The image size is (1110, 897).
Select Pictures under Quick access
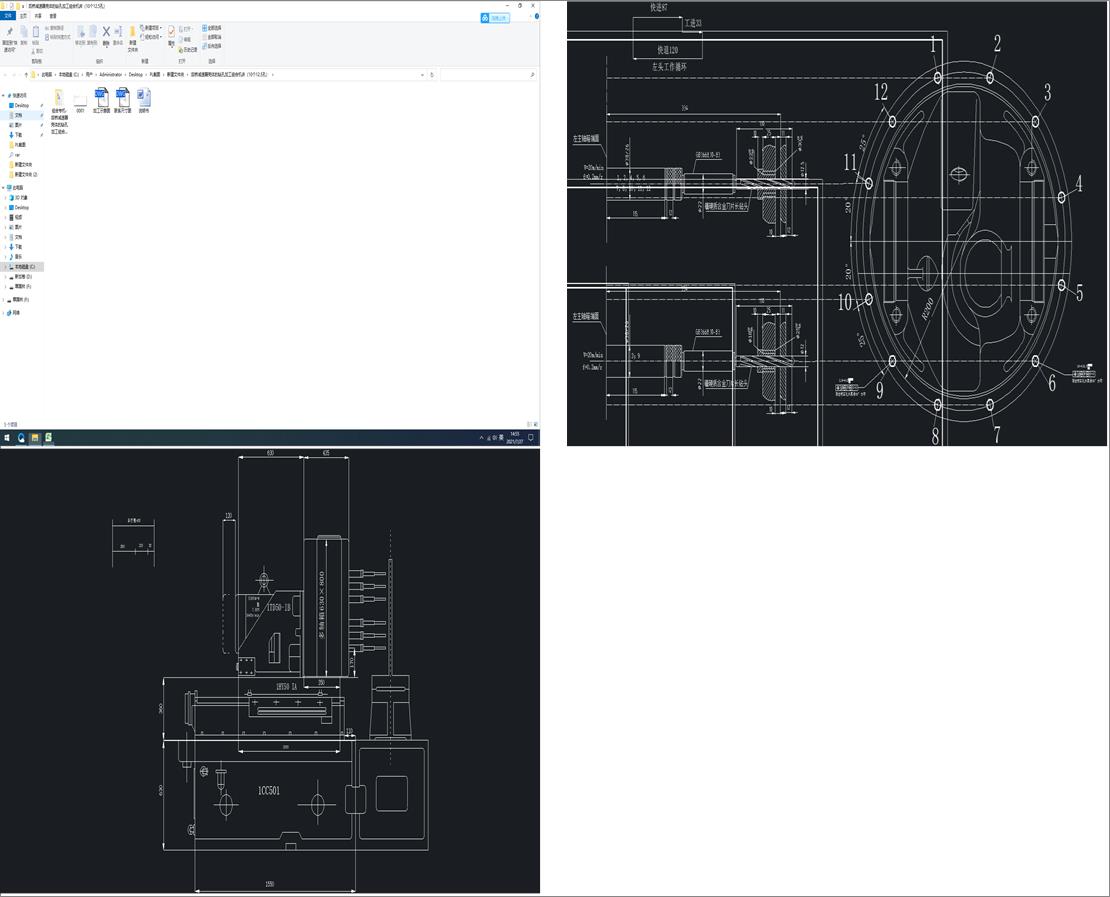click(x=18, y=125)
